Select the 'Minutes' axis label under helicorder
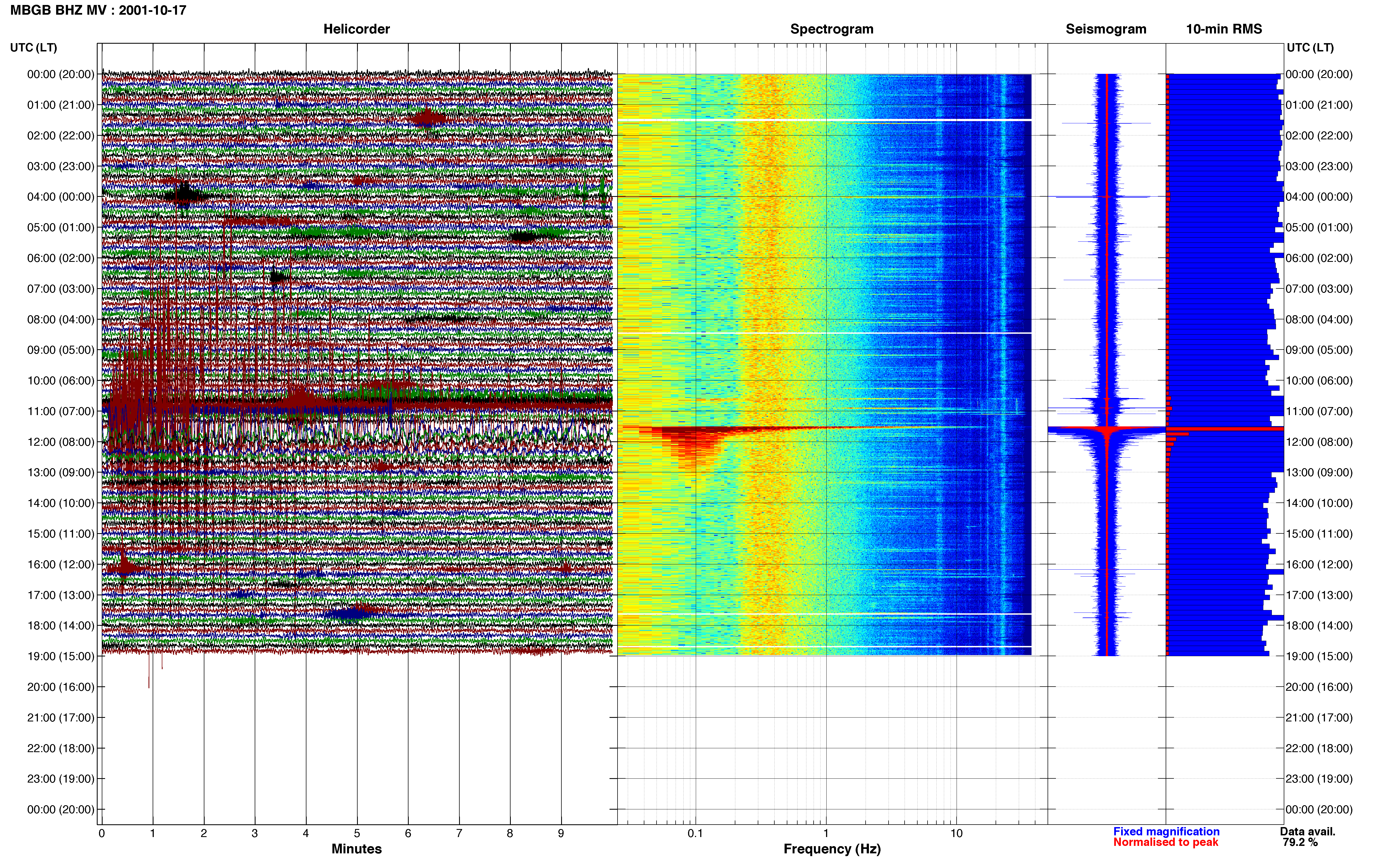Screen dimensions: 1388x868 tap(356, 848)
